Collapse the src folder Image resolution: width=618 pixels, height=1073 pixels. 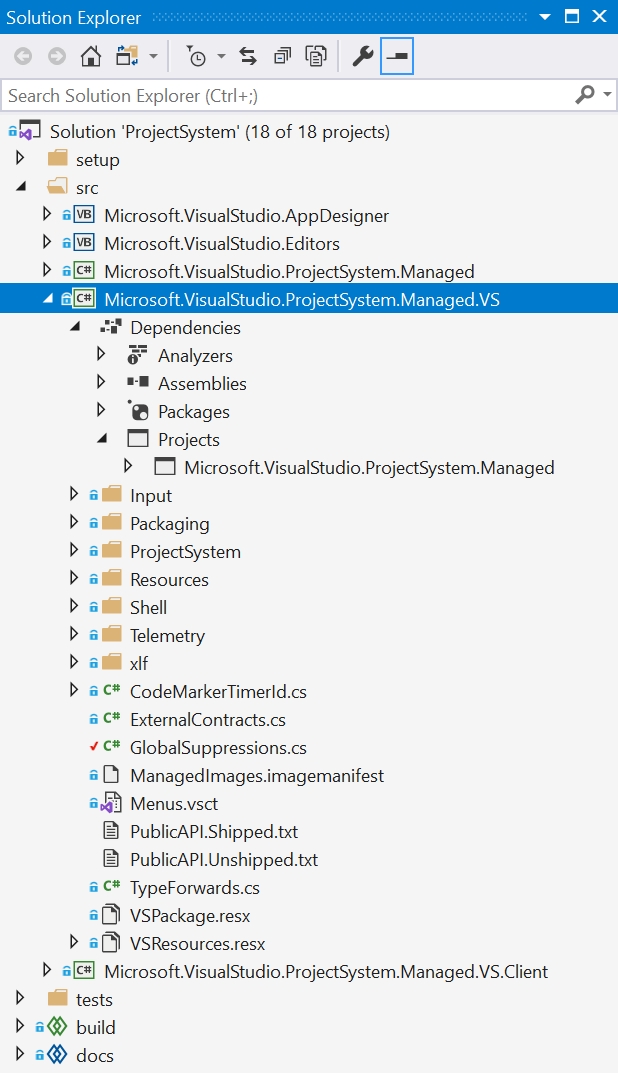pyautogui.click(x=21, y=186)
